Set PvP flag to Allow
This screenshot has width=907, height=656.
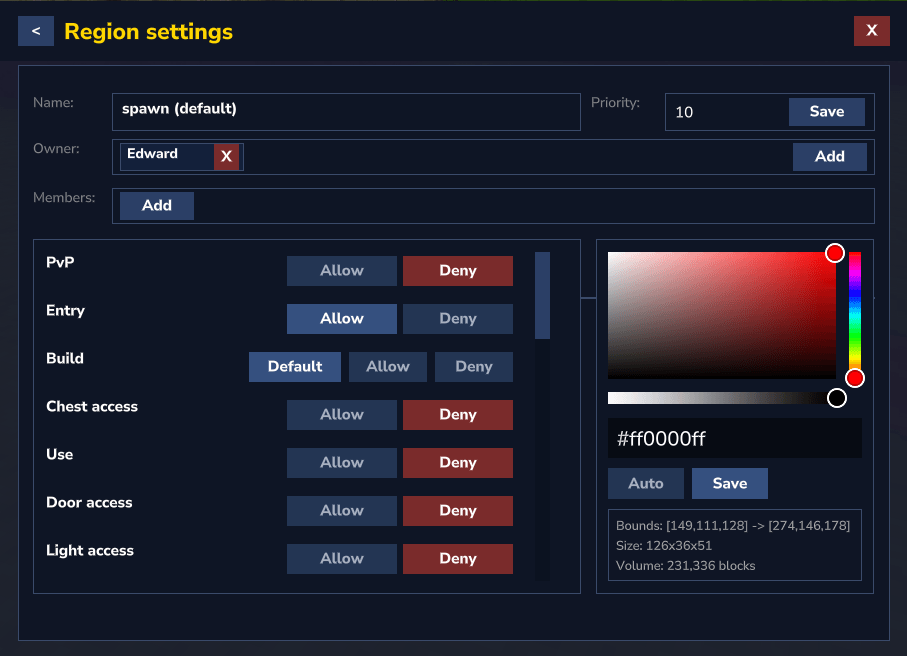pos(341,271)
